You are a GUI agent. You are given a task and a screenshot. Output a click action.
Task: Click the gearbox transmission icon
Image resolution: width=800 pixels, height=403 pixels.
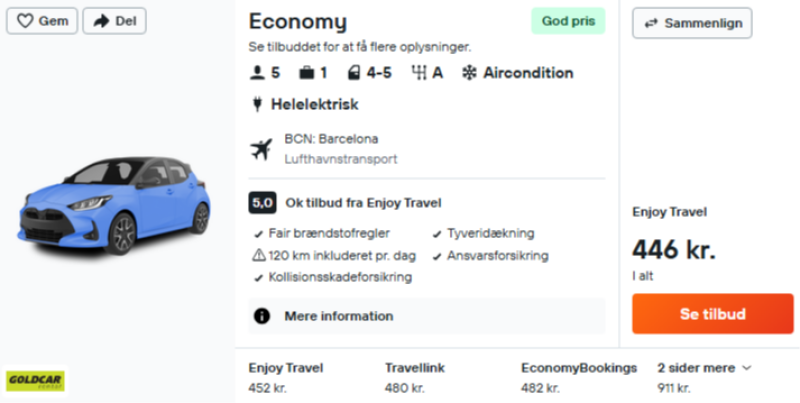coord(419,73)
